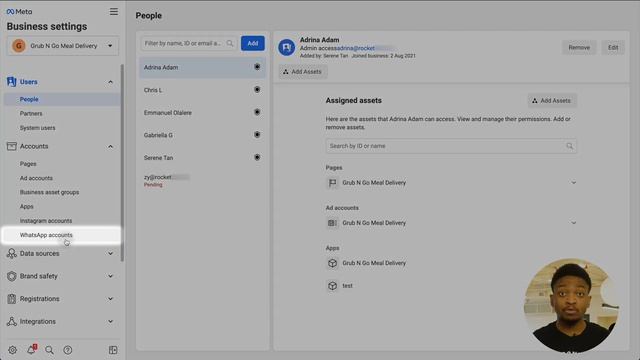Click the Meta logo
Viewport: 640px width, 360px height.
(19, 11)
